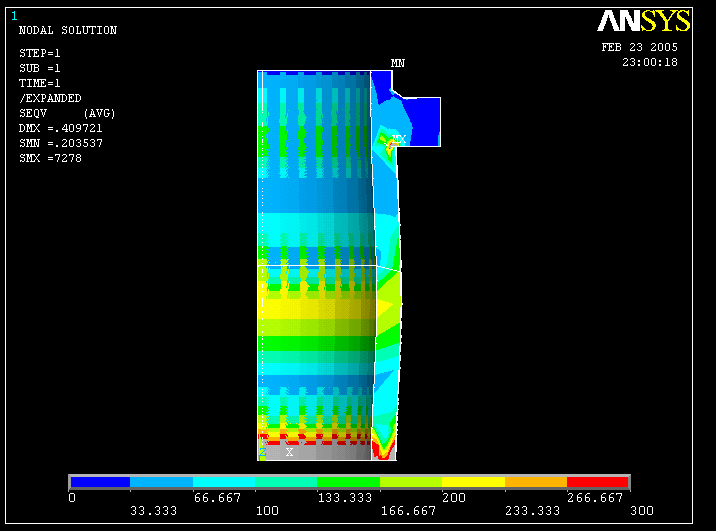Click the MX maximum stress marker
Screen dimensions: 716x531
tap(399, 139)
